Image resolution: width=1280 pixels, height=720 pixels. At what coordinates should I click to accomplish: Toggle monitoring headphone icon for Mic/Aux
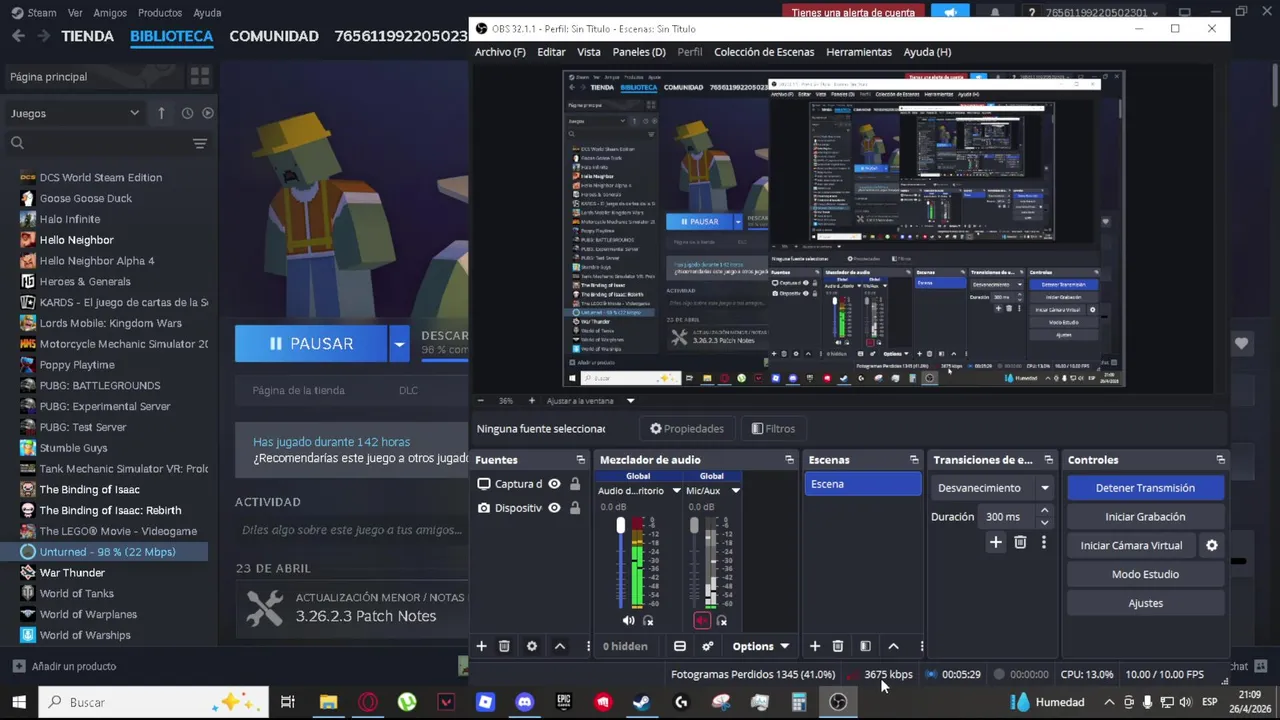click(x=722, y=621)
